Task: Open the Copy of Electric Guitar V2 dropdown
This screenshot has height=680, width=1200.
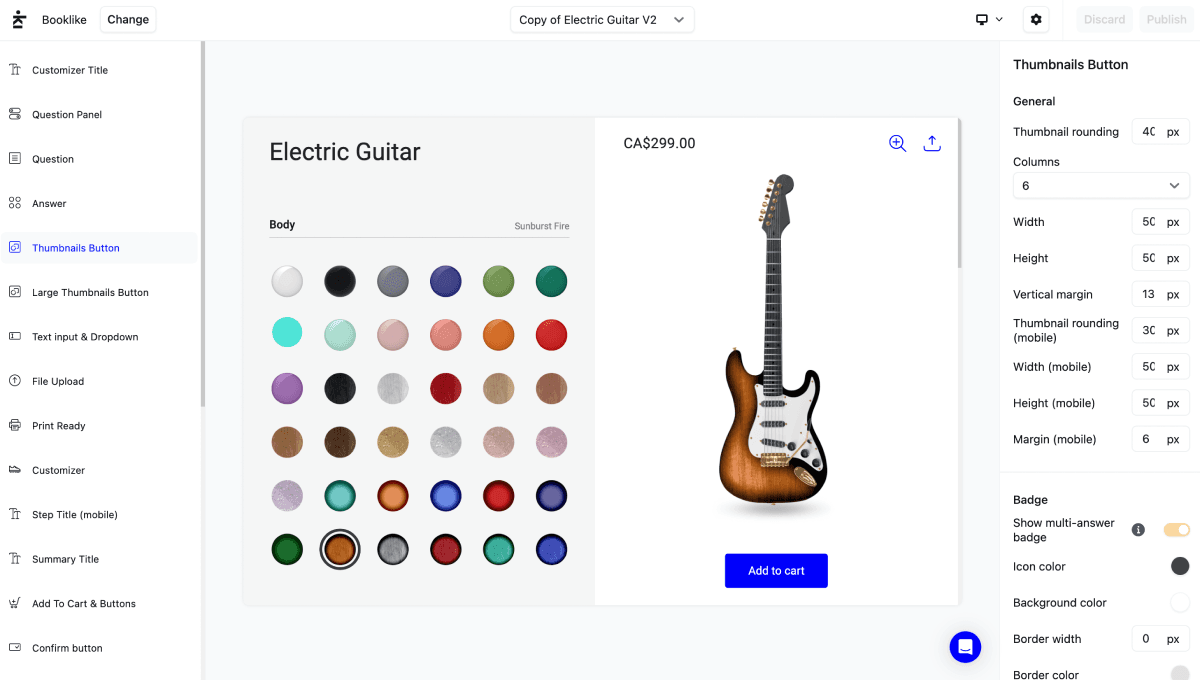Action: coord(602,20)
